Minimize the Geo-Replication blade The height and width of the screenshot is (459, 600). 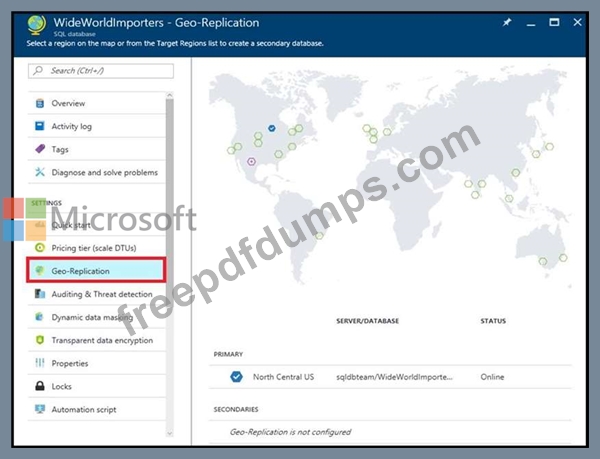click(531, 24)
